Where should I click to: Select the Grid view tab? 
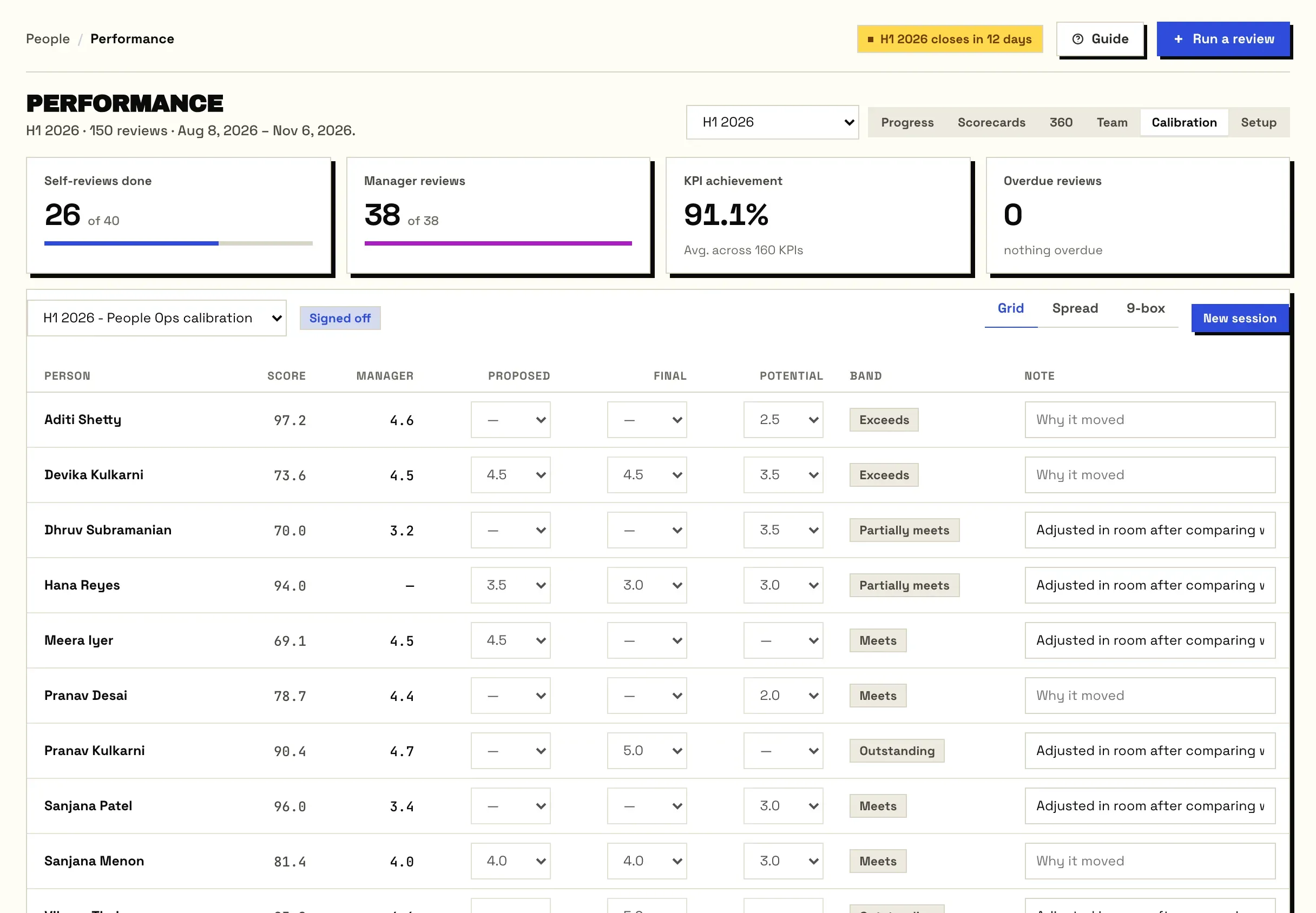(x=1010, y=308)
